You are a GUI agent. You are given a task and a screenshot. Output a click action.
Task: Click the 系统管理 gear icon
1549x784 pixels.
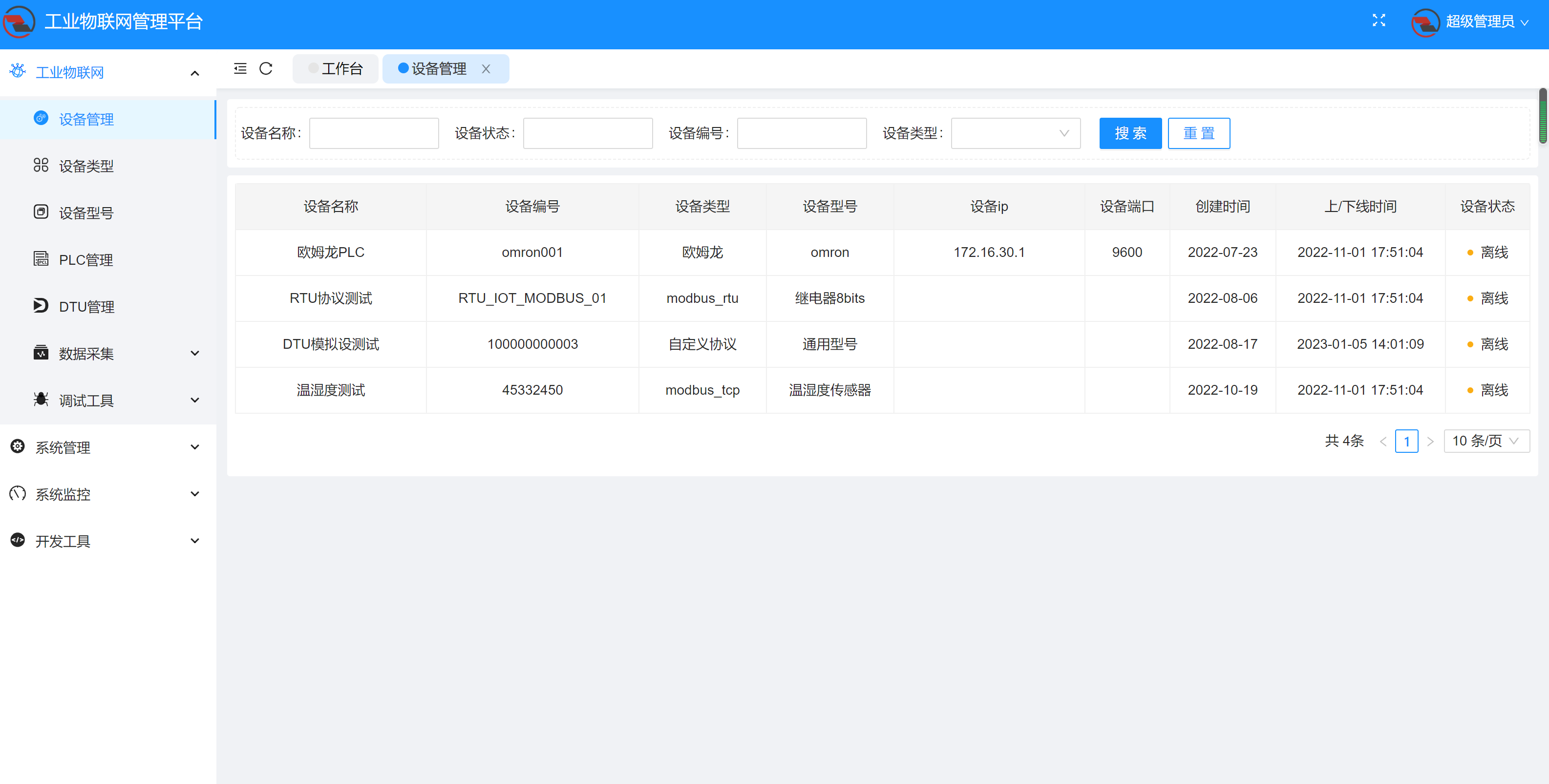[x=18, y=446]
